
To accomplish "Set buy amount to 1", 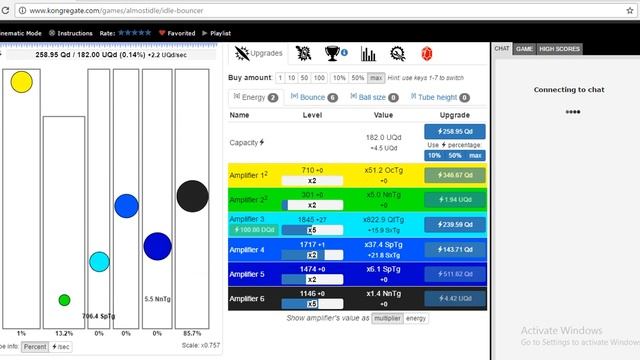I will point(280,78).
